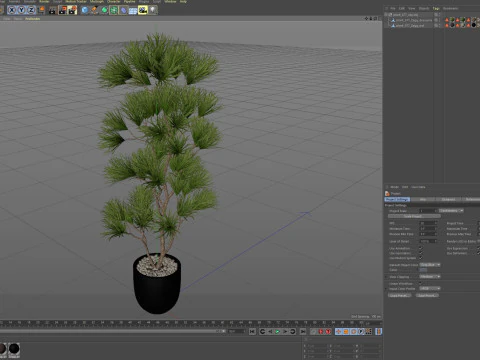The width and height of the screenshot is (480, 360).
Task: Open Object Manager Bookmarks menu
Action: (x=450, y=8)
